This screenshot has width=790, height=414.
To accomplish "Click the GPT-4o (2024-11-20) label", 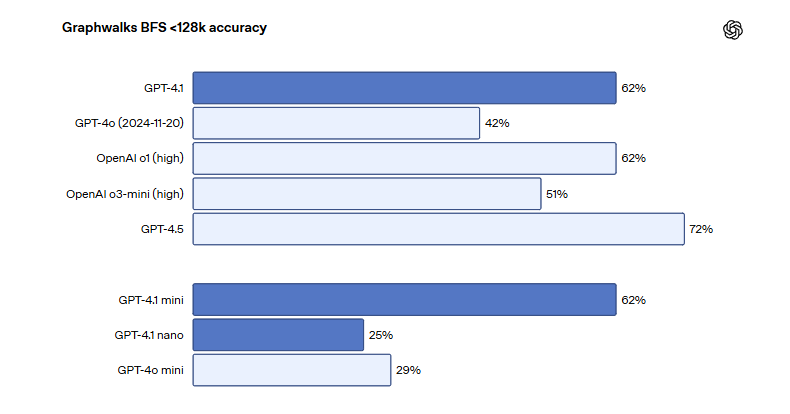I will click(129, 123).
